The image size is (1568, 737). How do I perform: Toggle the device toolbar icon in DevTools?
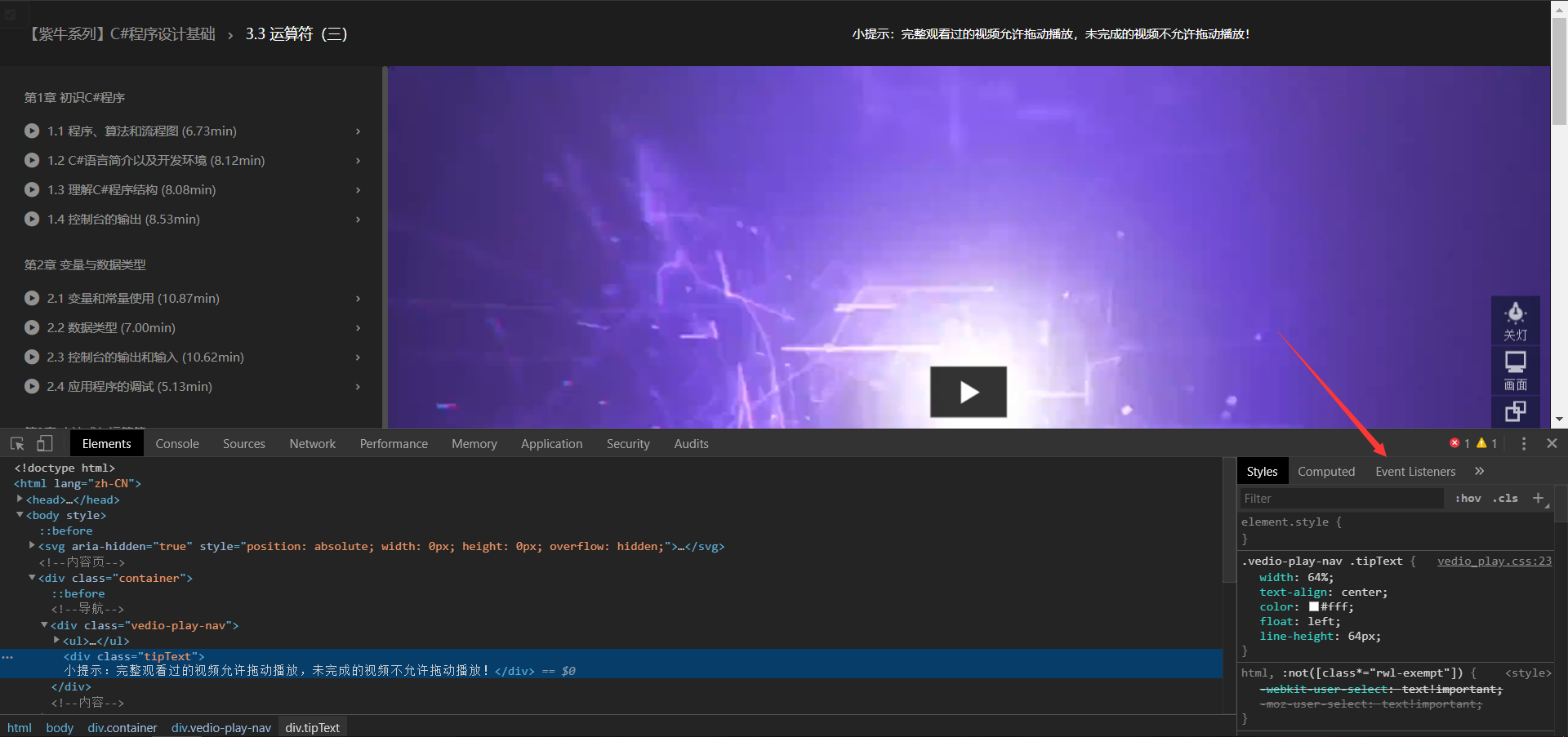click(44, 443)
